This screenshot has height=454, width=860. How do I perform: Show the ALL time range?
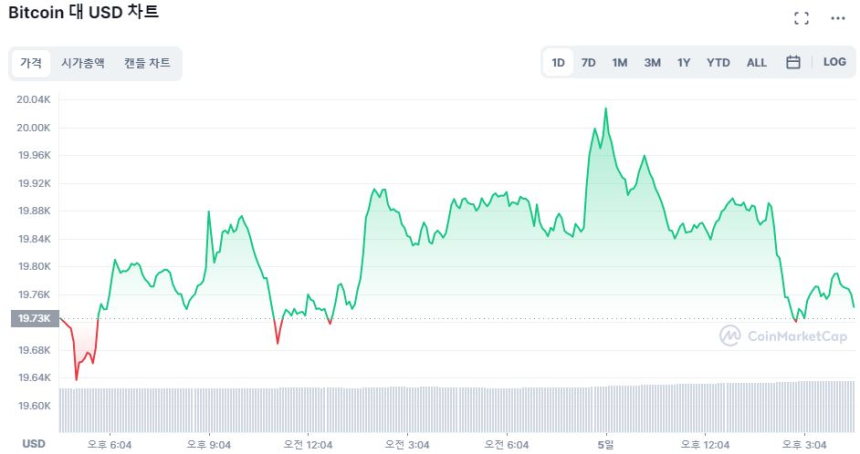coord(757,63)
